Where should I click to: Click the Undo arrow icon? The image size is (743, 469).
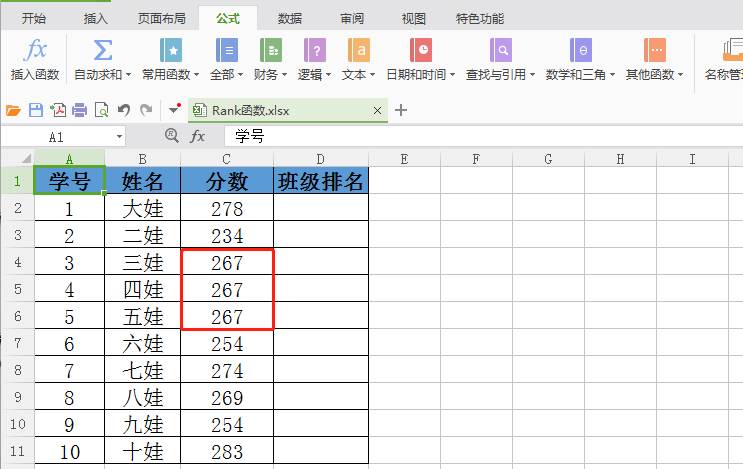(124, 110)
